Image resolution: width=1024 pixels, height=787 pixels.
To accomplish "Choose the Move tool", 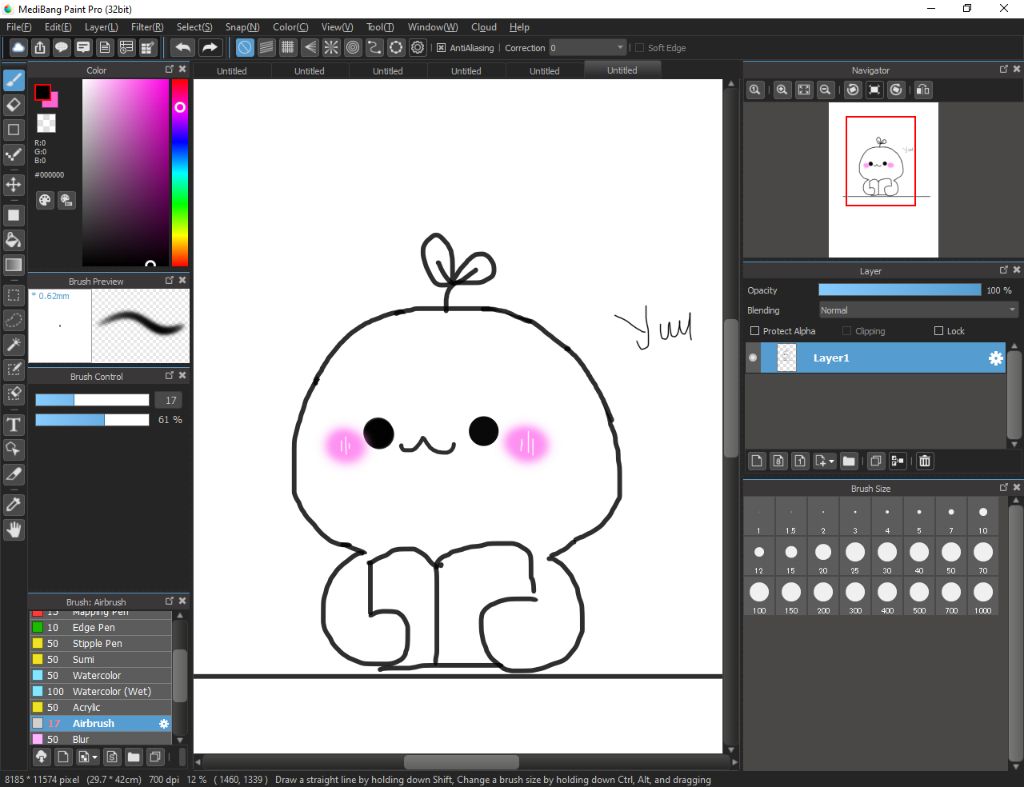I will pyautogui.click(x=14, y=184).
